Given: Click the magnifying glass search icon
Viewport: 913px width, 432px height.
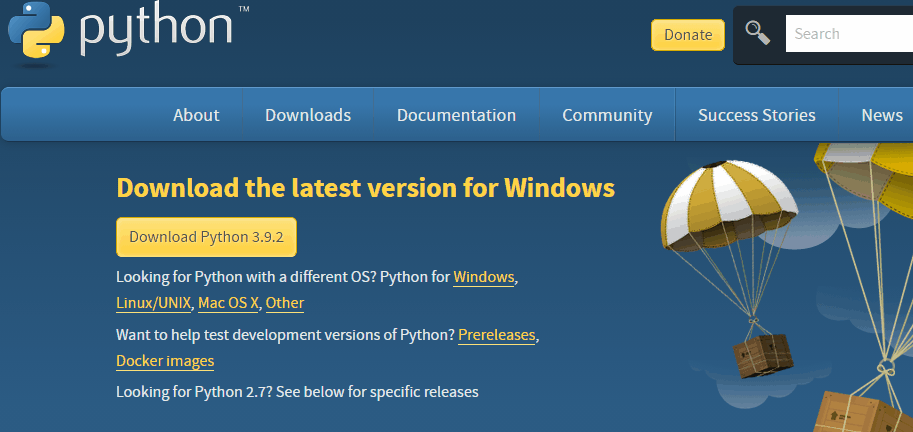Looking at the screenshot, I should pyautogui.click(x=758, y=33).
